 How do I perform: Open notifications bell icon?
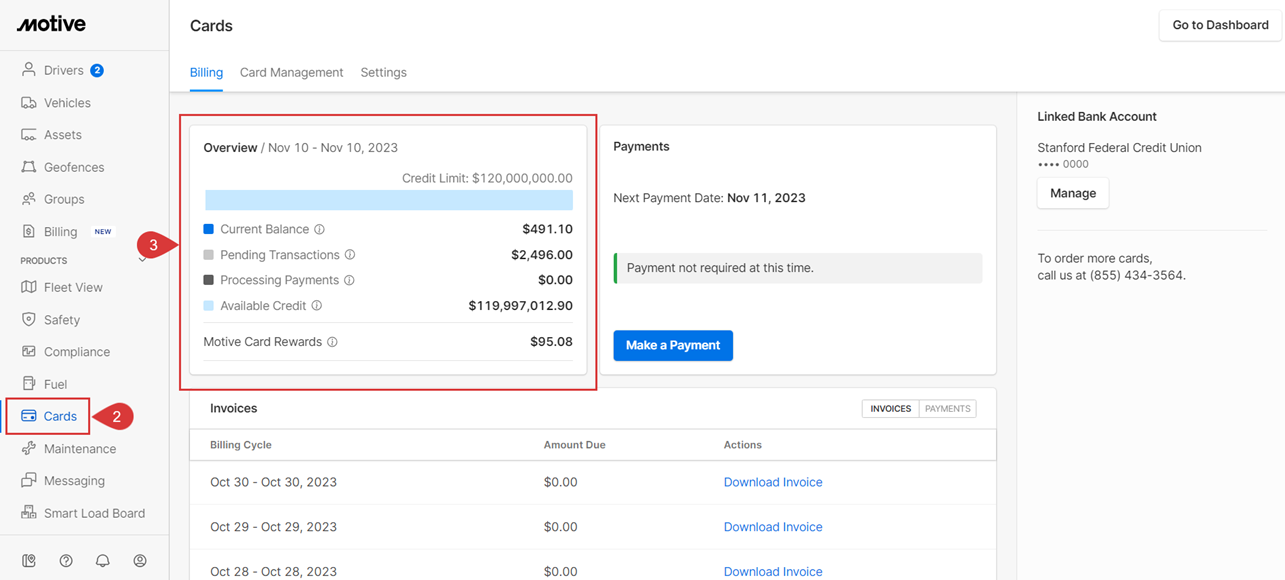[x=103, y=561]
